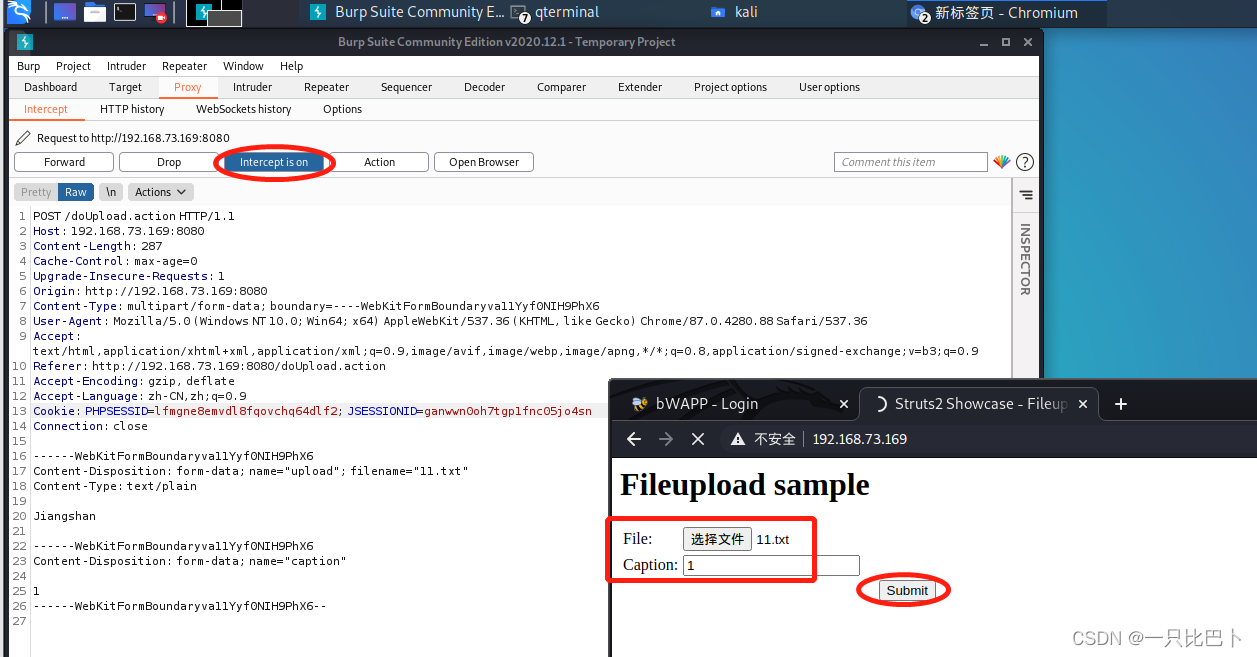The width and height of the screenshot is (1257, 657).
Task: Open the Project menu
Action: [73, 66]
